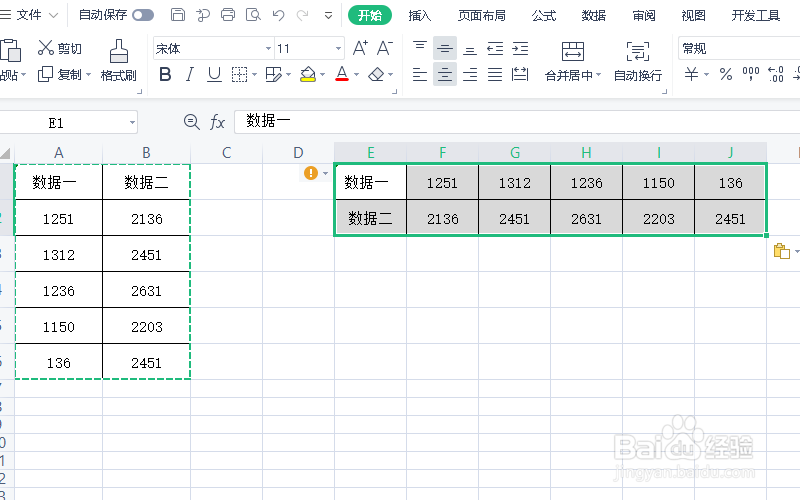Toggle the 自动保存 autosave switch
The width and height of the screenshot is (800, 500).
tap(143, 15)
